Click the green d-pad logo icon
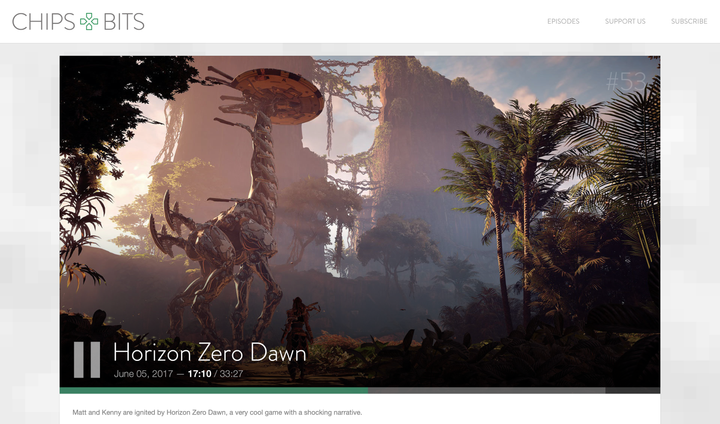This screenshot has width=720, height=424. [x=89, y=21]
